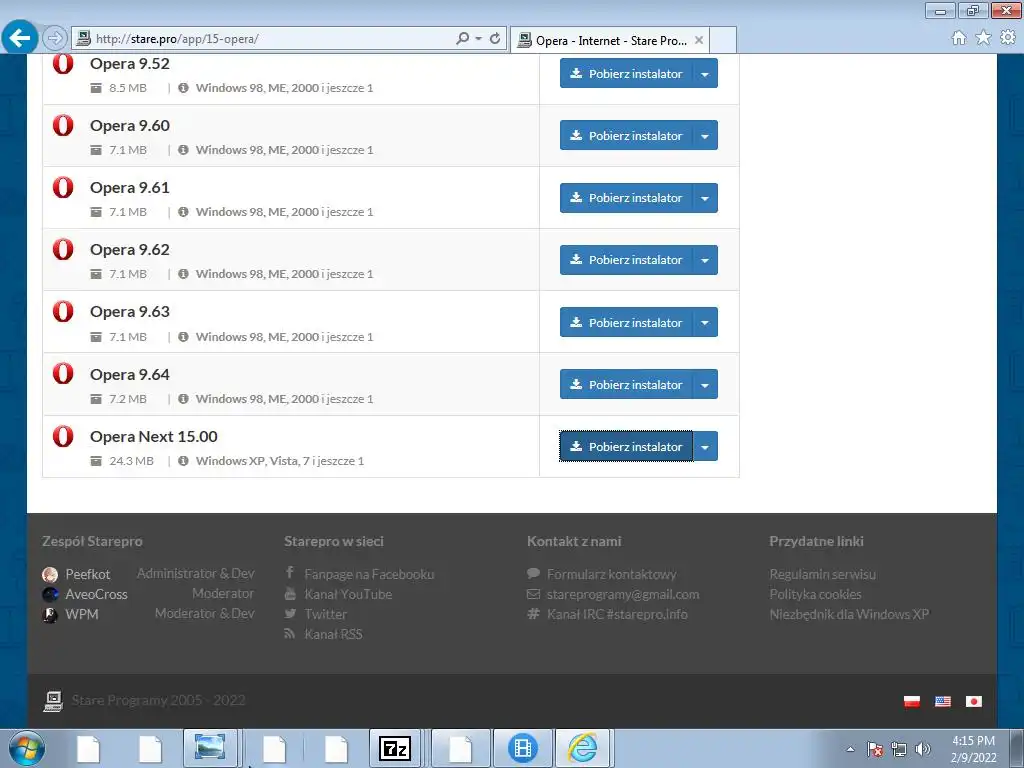Show hidden tray icons arrow
Image resolution: width=1024 pixels, height=768 pixels.
(850, 749)
